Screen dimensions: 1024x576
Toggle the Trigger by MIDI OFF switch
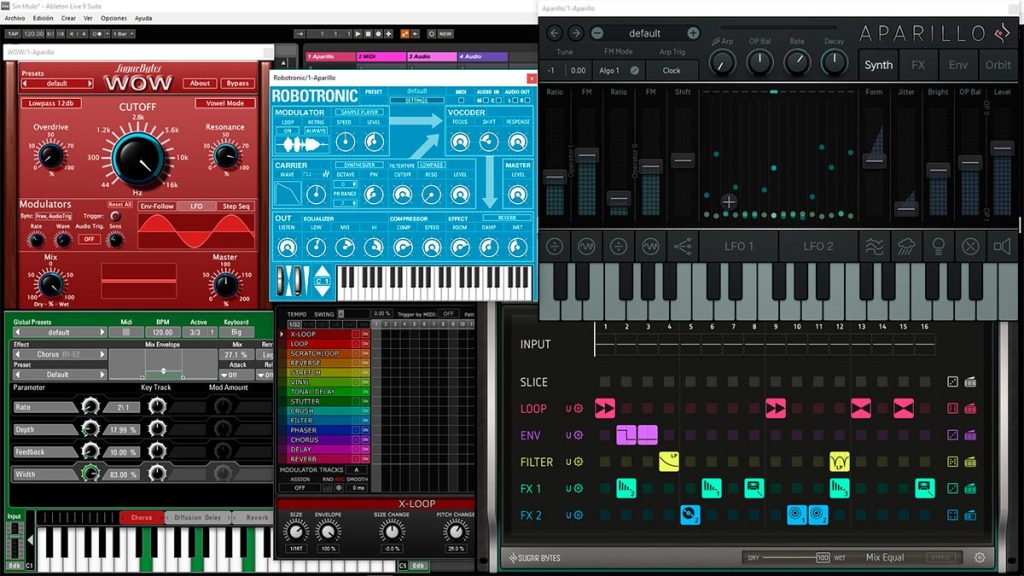(x=448, y=314)
